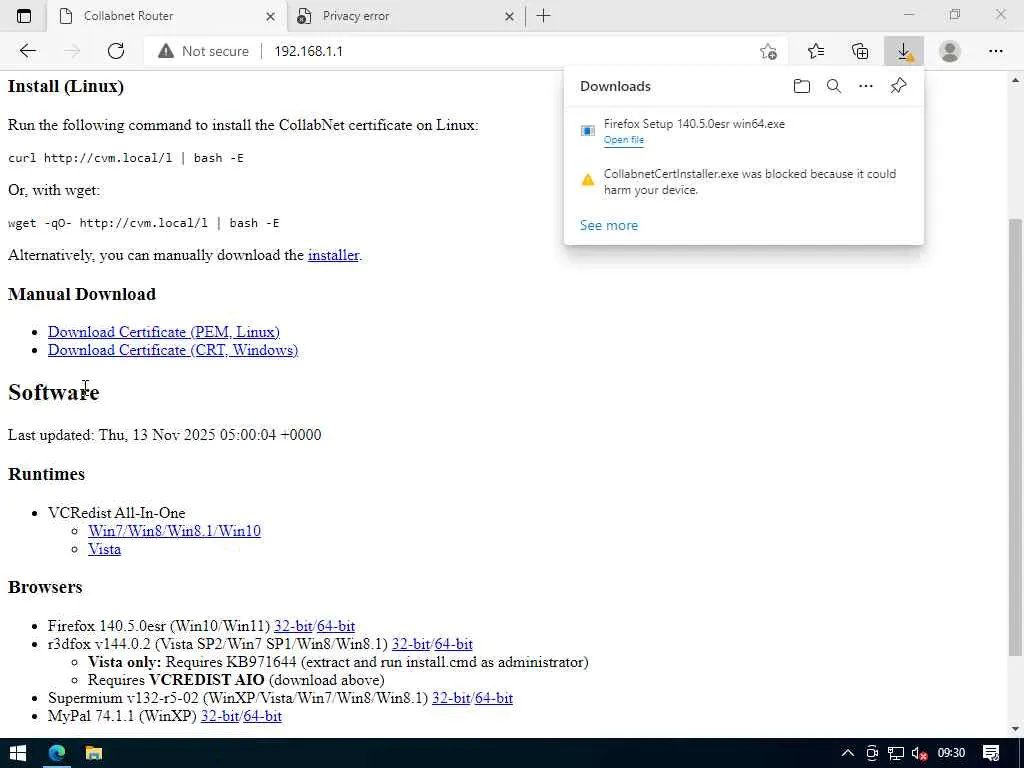Download Certificate (PEM, Linux)
The image size is (1024, 768).
[163, 332]
